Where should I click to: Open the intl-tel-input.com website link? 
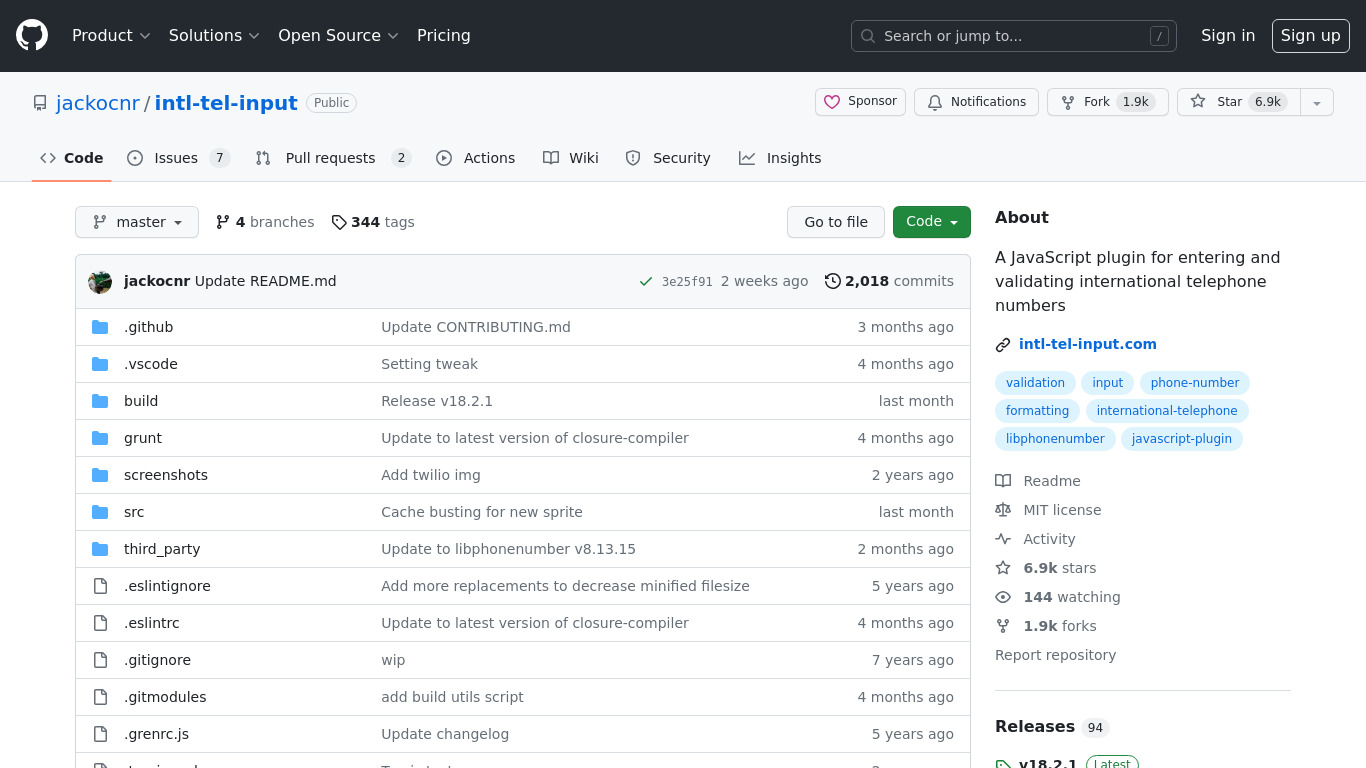pyautogui.click(x=1087, y=344)
